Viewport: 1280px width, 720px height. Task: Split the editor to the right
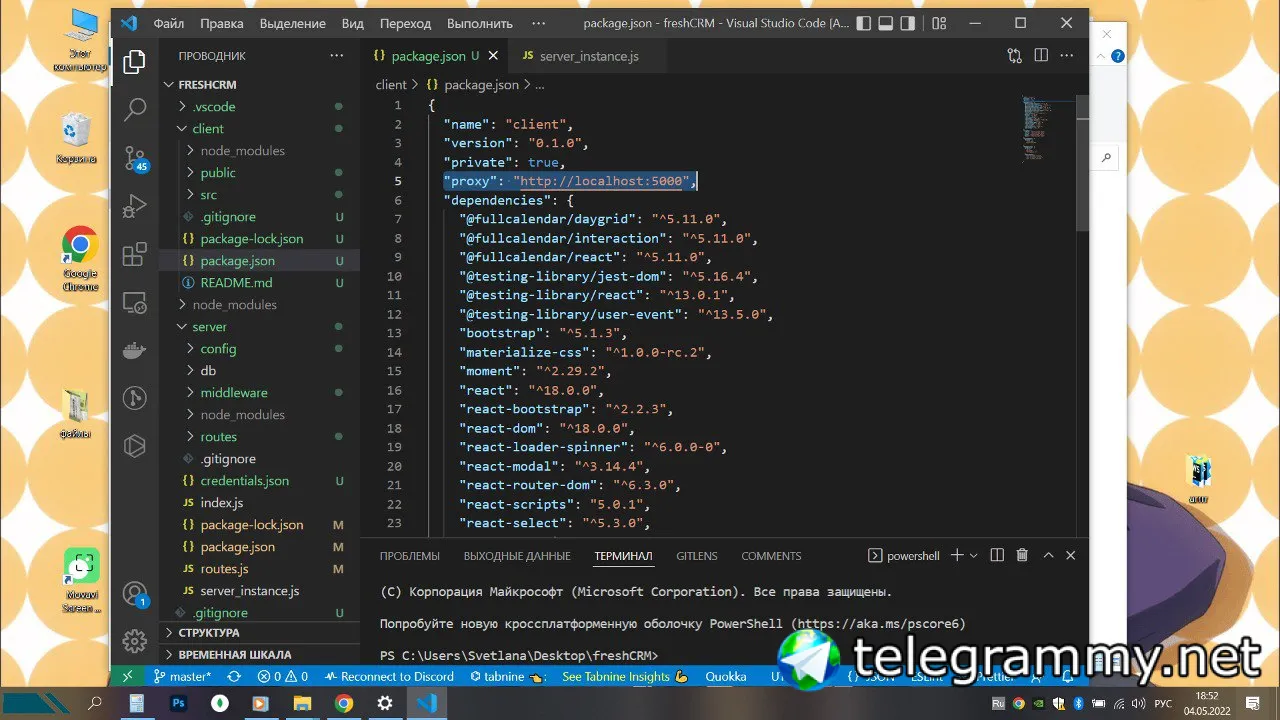point(1041,56)
